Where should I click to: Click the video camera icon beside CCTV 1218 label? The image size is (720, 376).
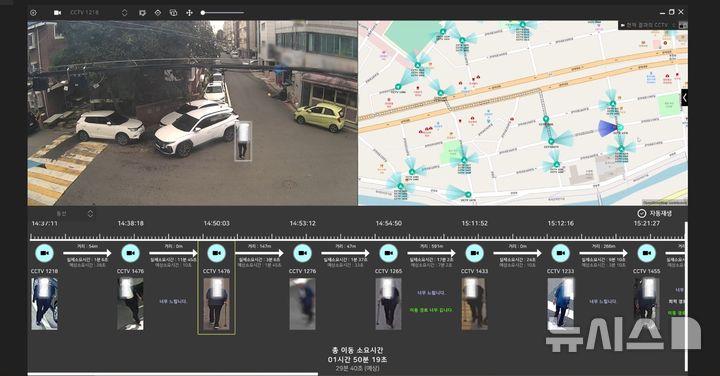point(57,13)
